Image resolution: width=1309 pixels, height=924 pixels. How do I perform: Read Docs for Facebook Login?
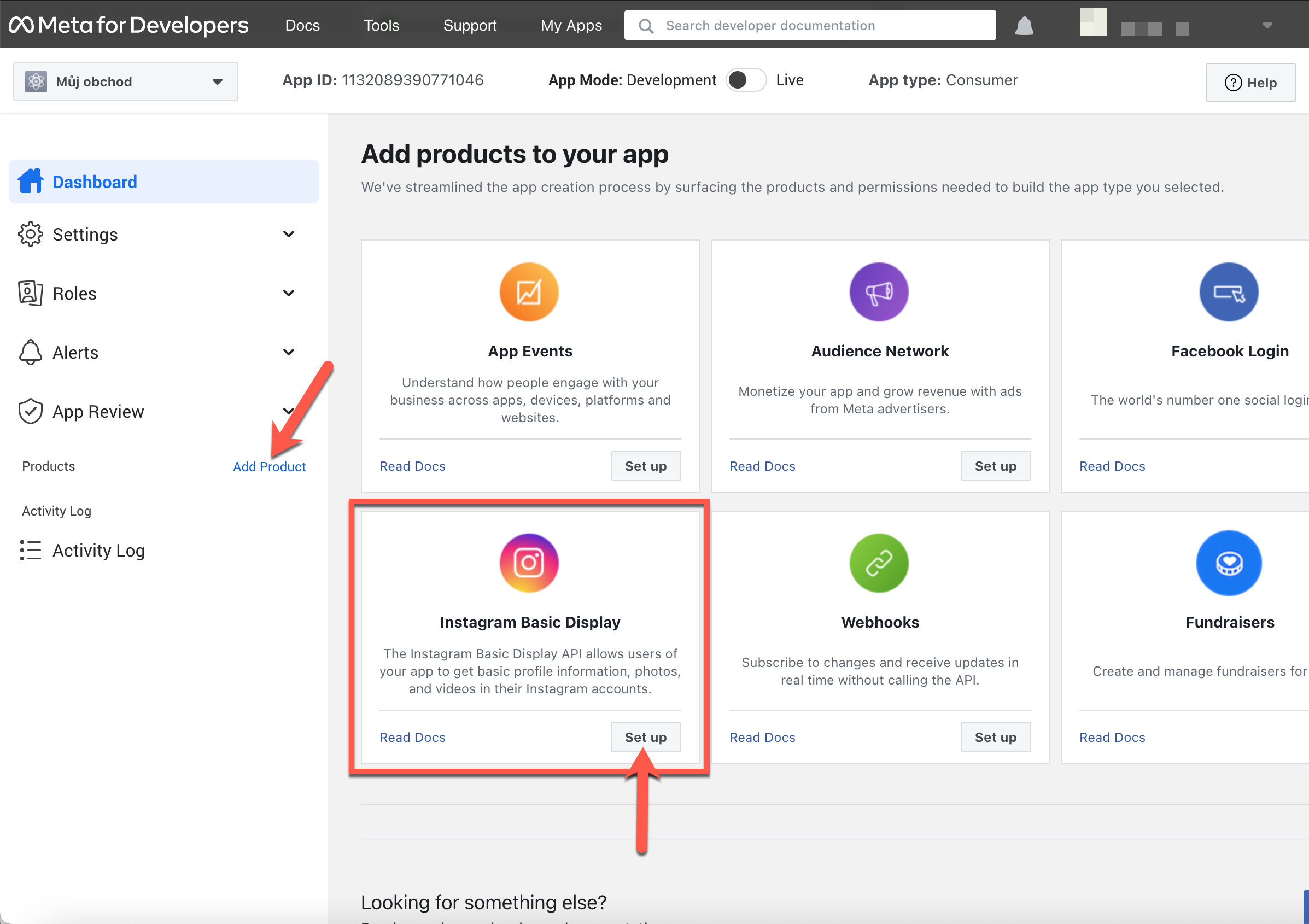tap(1112, 466)
